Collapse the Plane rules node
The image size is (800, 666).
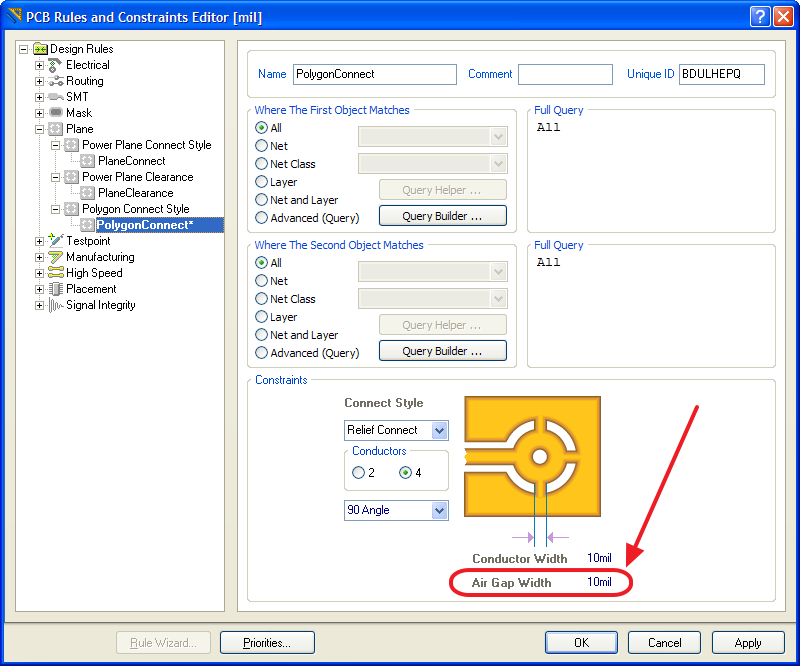pyautogui.click(x=39, y=129)
